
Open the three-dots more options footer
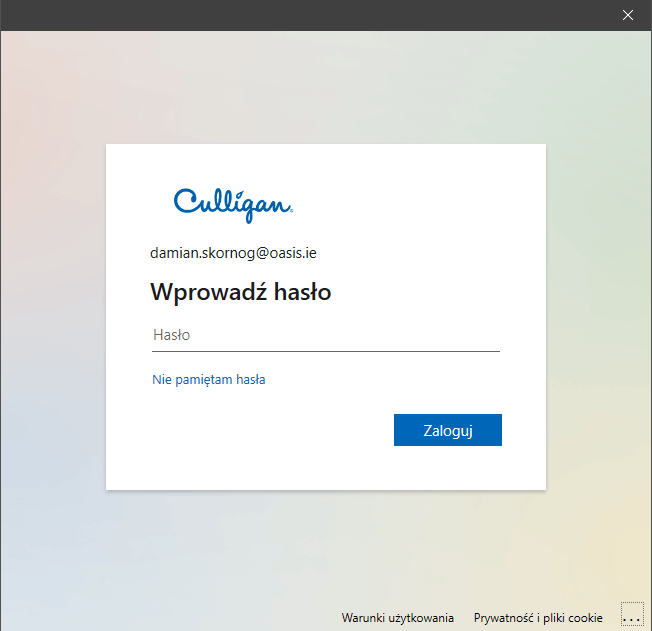(632, 614)
